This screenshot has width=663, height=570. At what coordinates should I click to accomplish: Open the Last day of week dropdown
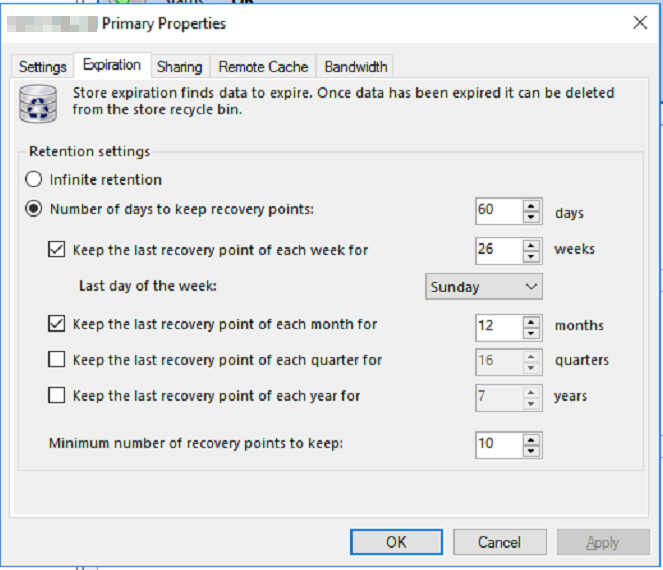tap(484, 287)
